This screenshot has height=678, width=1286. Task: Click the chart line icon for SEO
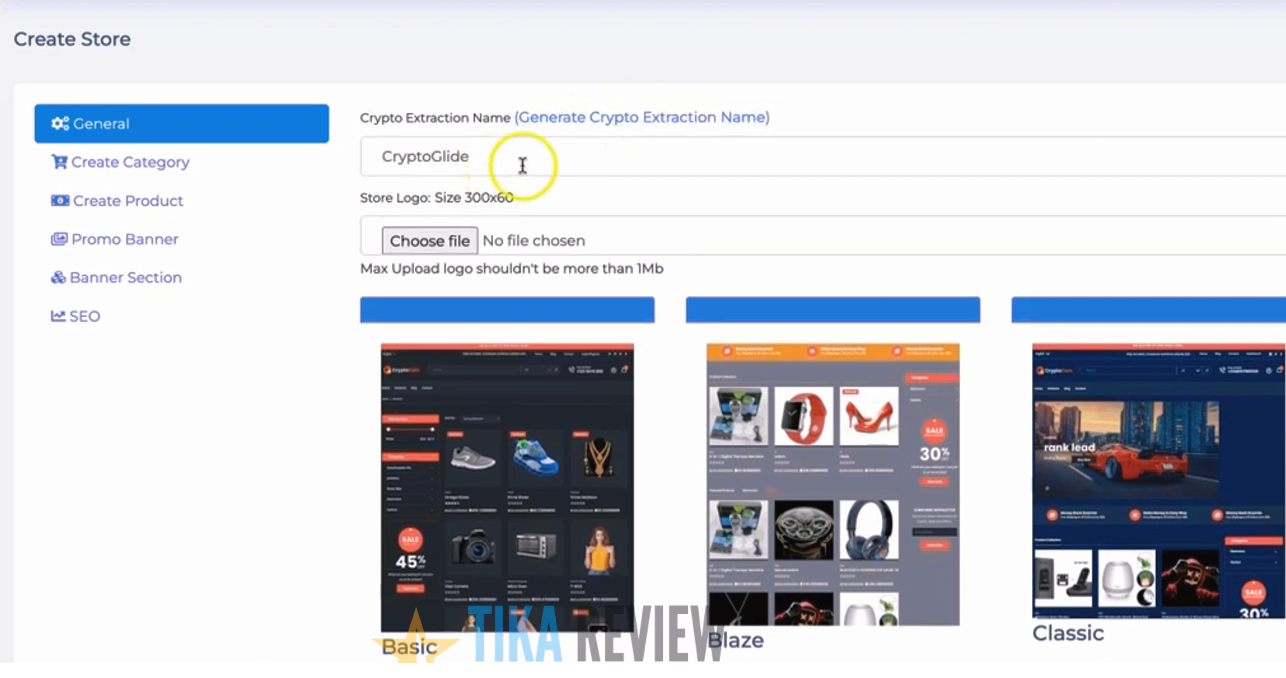click(58, 316)
